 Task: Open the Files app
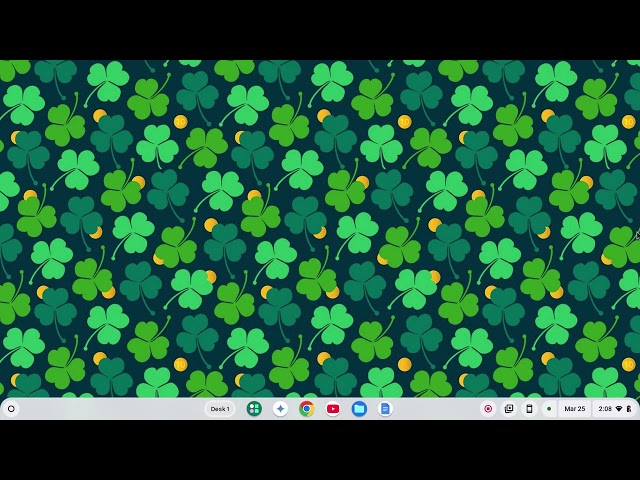tap(359, 409)
